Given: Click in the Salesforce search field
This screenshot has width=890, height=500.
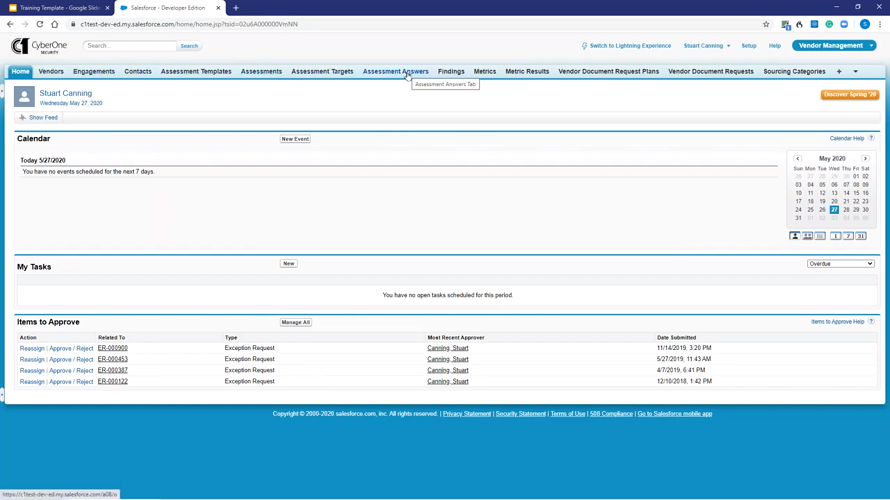Looking at the screenshot, I should tap(129, 46).
